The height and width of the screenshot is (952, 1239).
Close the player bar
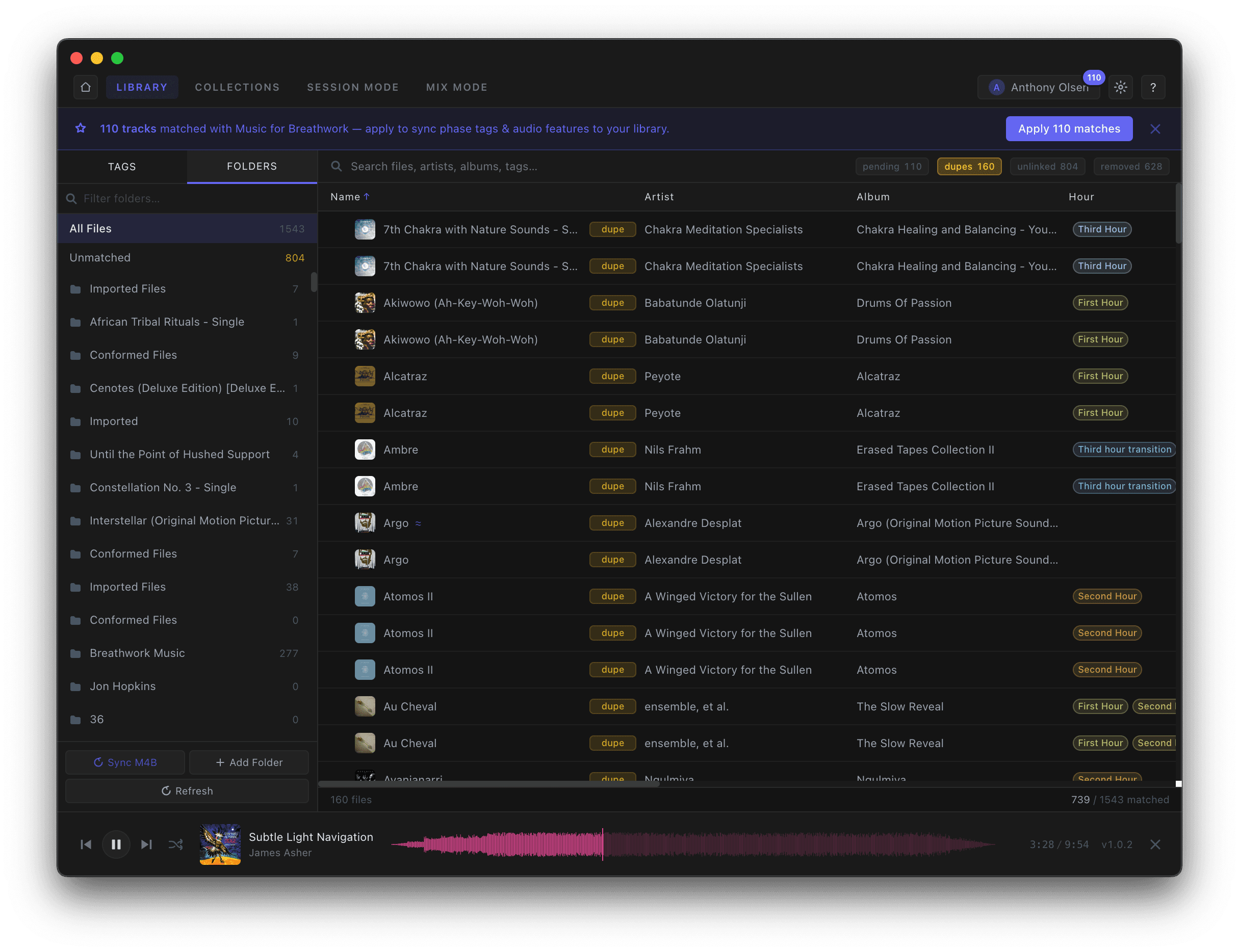(1154, 844)
